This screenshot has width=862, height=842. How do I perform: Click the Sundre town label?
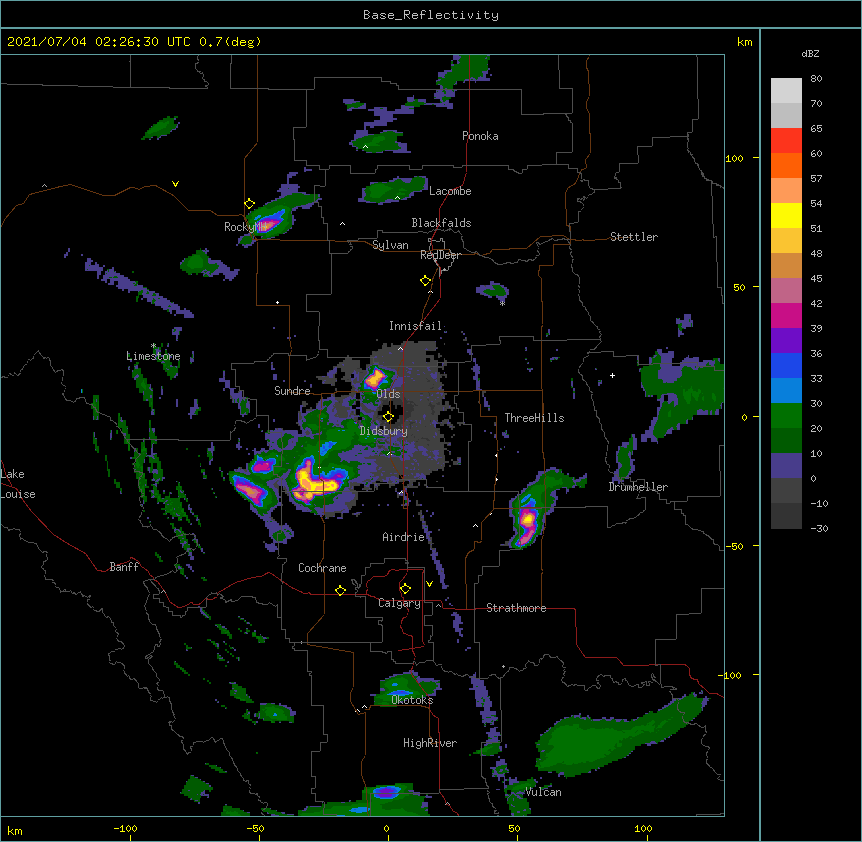[x=292, y=391]
